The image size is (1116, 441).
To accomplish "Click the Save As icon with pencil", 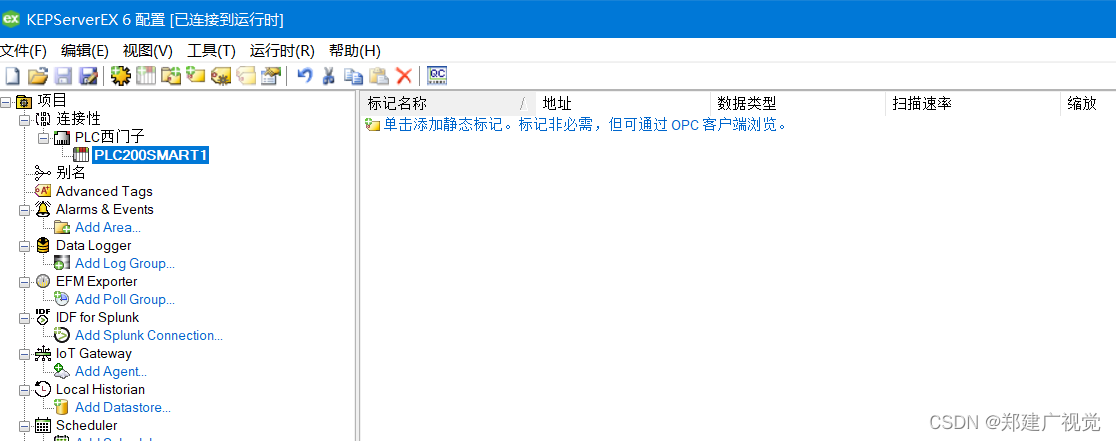I will click(88, 76).
